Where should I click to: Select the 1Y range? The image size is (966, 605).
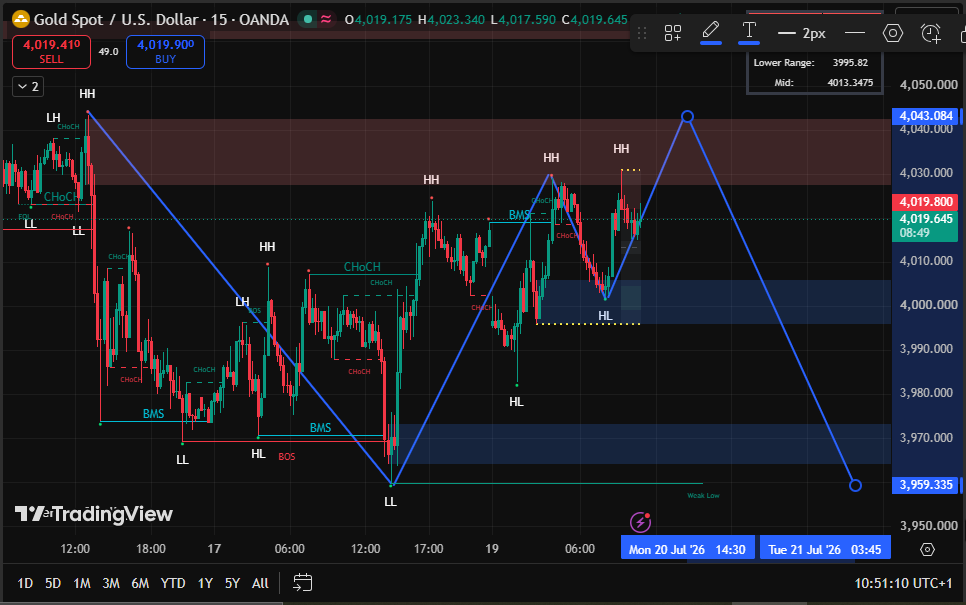tap(205, 583)
